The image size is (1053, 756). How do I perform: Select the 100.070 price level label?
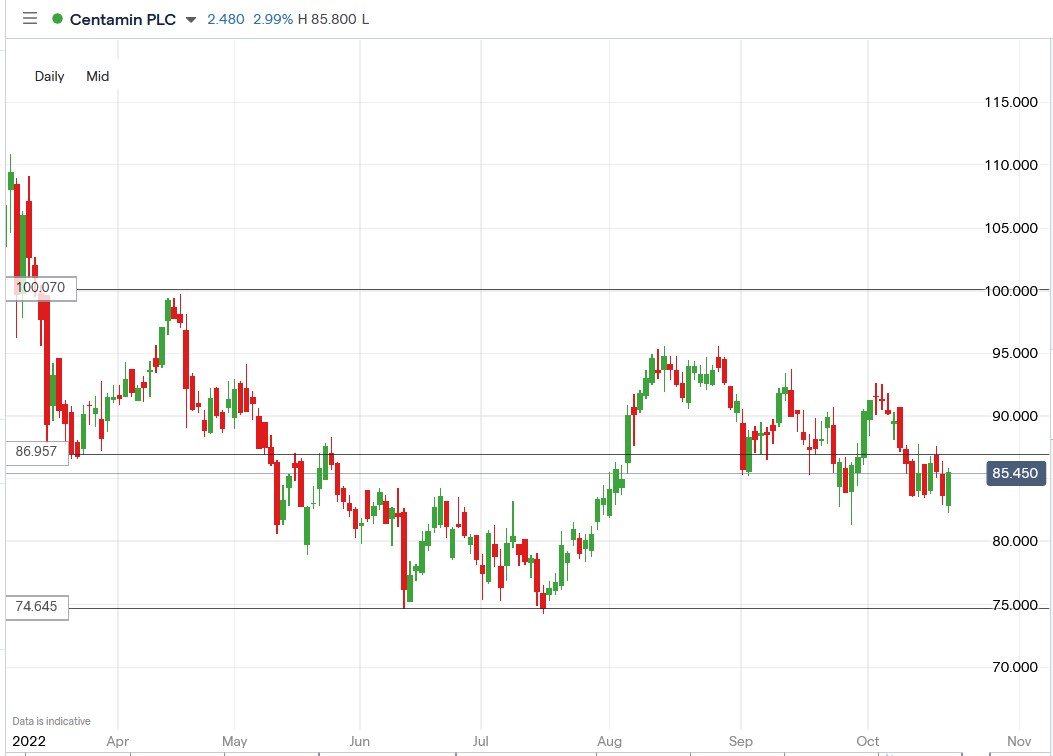tap(40, 288)
